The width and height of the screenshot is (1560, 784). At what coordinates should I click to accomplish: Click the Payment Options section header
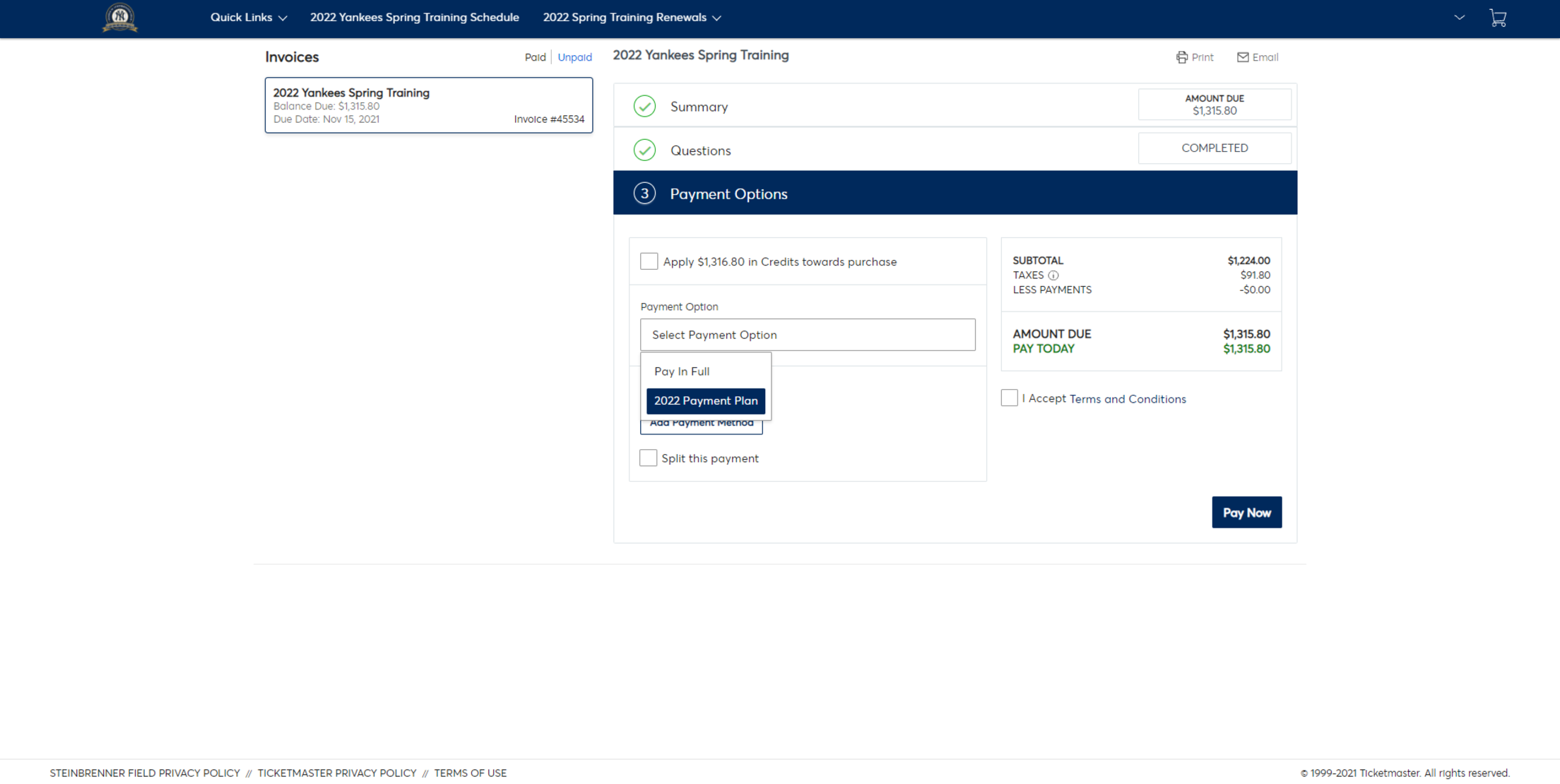(955, 193)
